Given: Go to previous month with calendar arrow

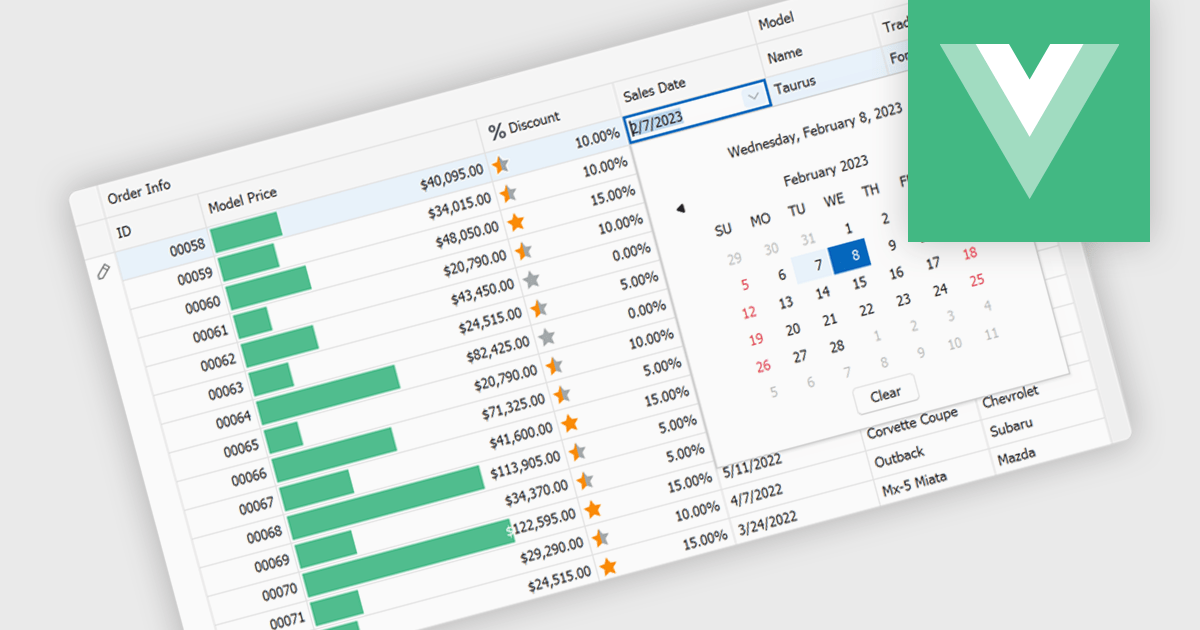Looking at the screenshot, I should point(681,208).
